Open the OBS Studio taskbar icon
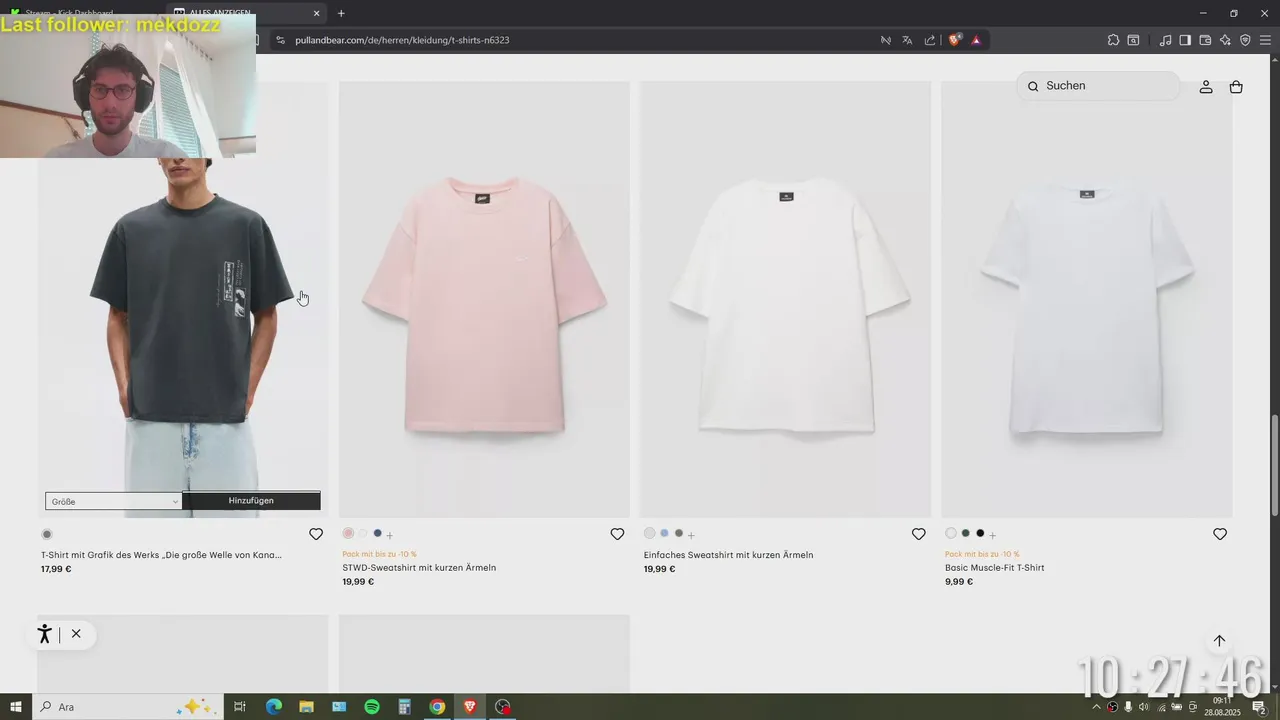This screenshot has height=720, width=1280. (503, 707)
